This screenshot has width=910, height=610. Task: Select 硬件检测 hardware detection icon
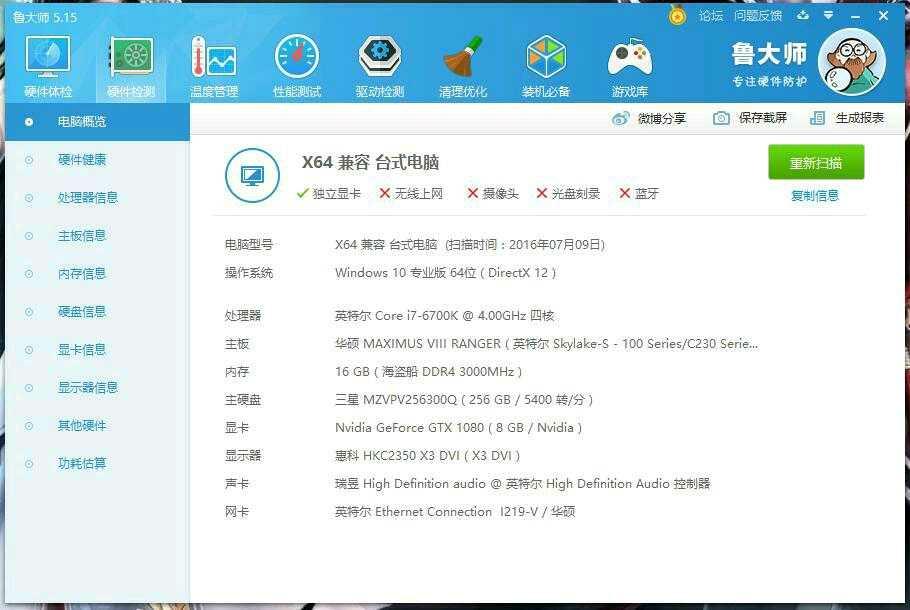click(131, 65)
